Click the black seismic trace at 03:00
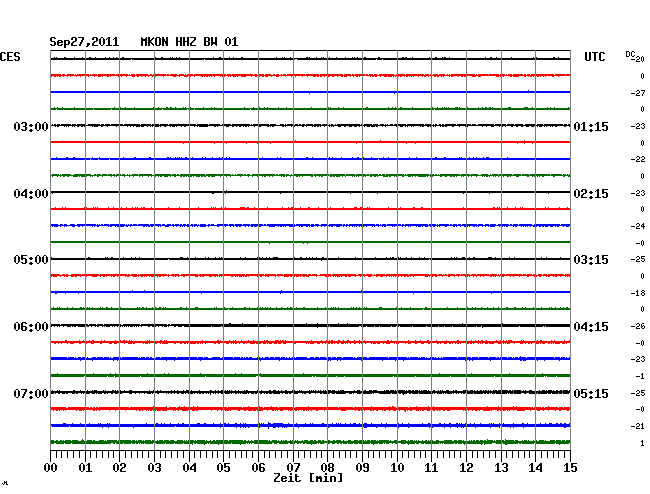Viewport: 650px width, 494px height. pos(310,125)
